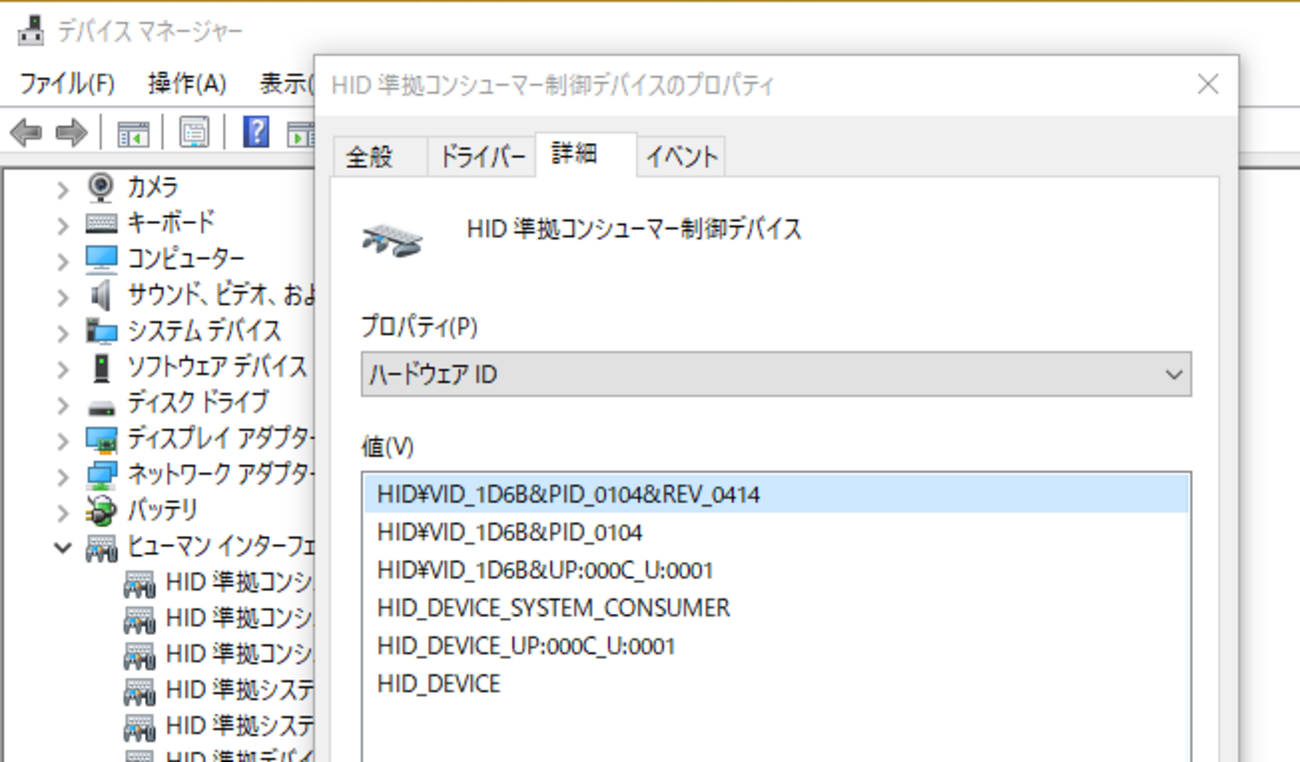Expand the システム デバイス tree node
This screenshot has height=762, width=1300.
pos(63,332)
